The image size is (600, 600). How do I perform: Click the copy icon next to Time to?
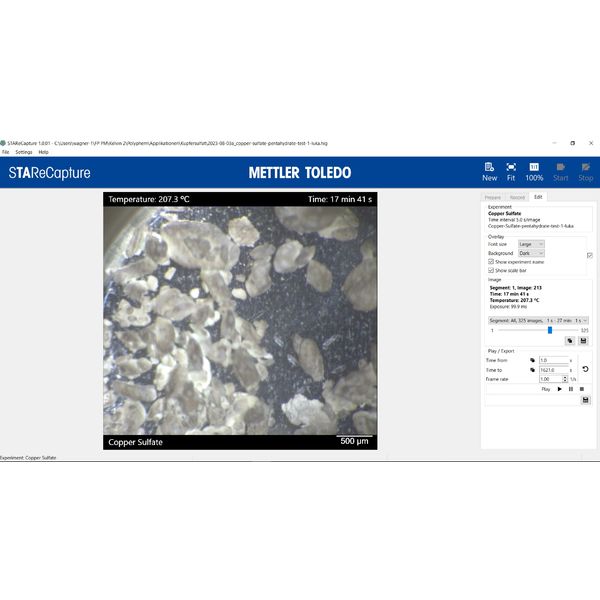coord(532,370)
